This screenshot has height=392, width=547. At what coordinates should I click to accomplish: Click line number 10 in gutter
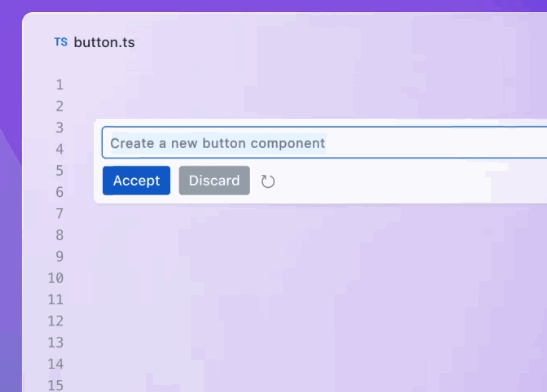pos(56,278)
